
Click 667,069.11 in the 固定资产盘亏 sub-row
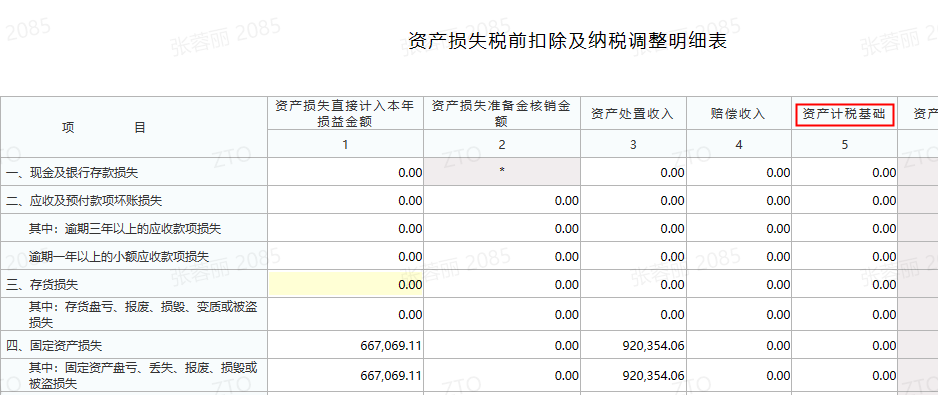point(392,376)
